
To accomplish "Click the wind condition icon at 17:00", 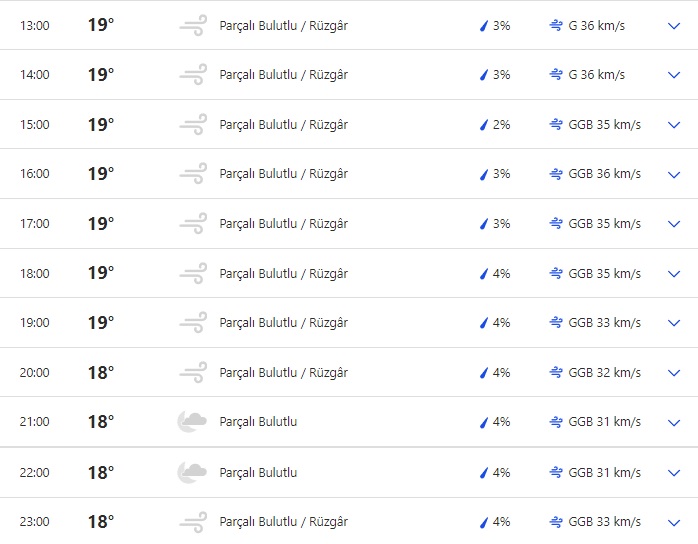I will [x=192, y=224].
